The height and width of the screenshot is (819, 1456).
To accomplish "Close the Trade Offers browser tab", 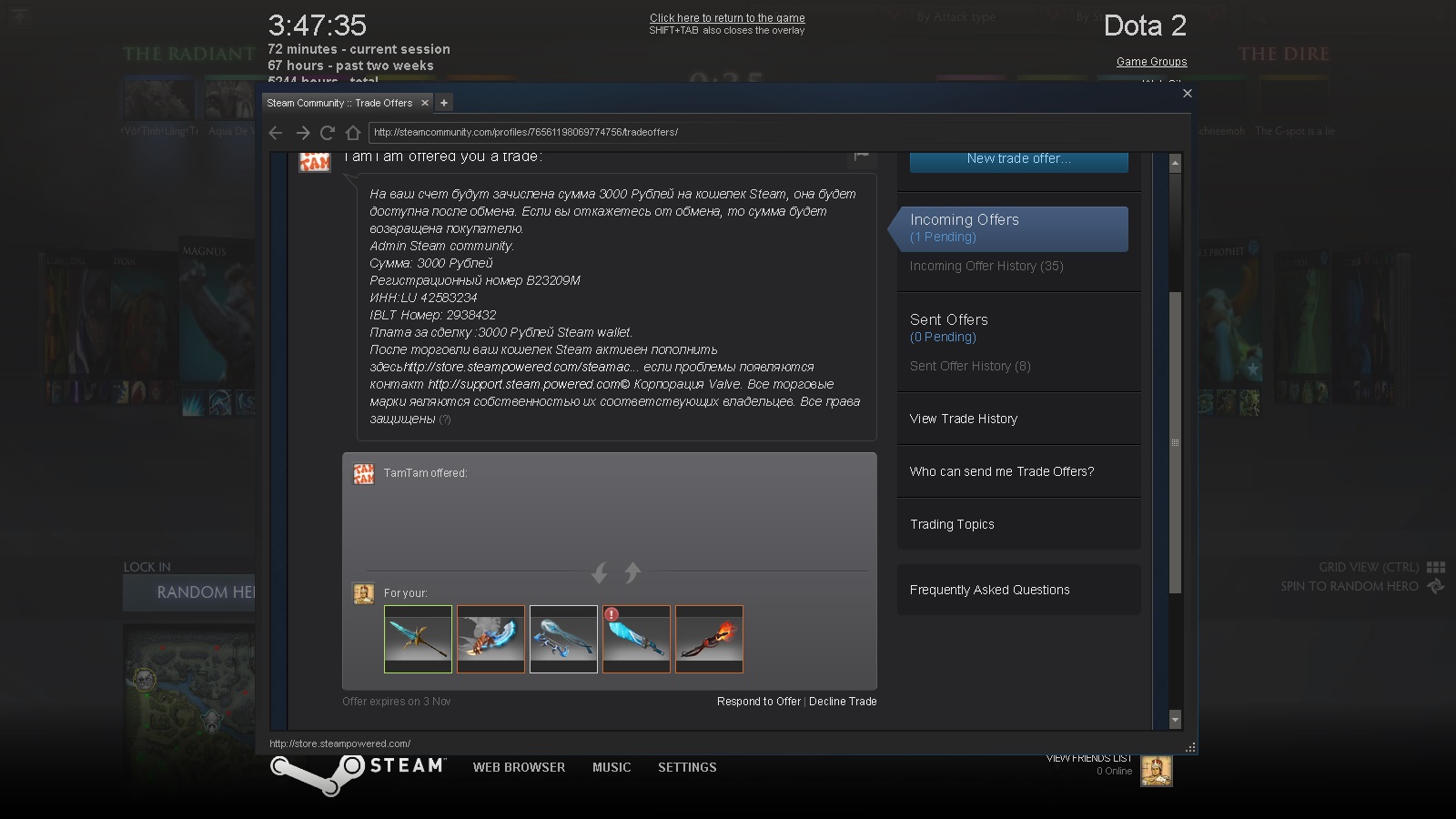I will point(424,103).
